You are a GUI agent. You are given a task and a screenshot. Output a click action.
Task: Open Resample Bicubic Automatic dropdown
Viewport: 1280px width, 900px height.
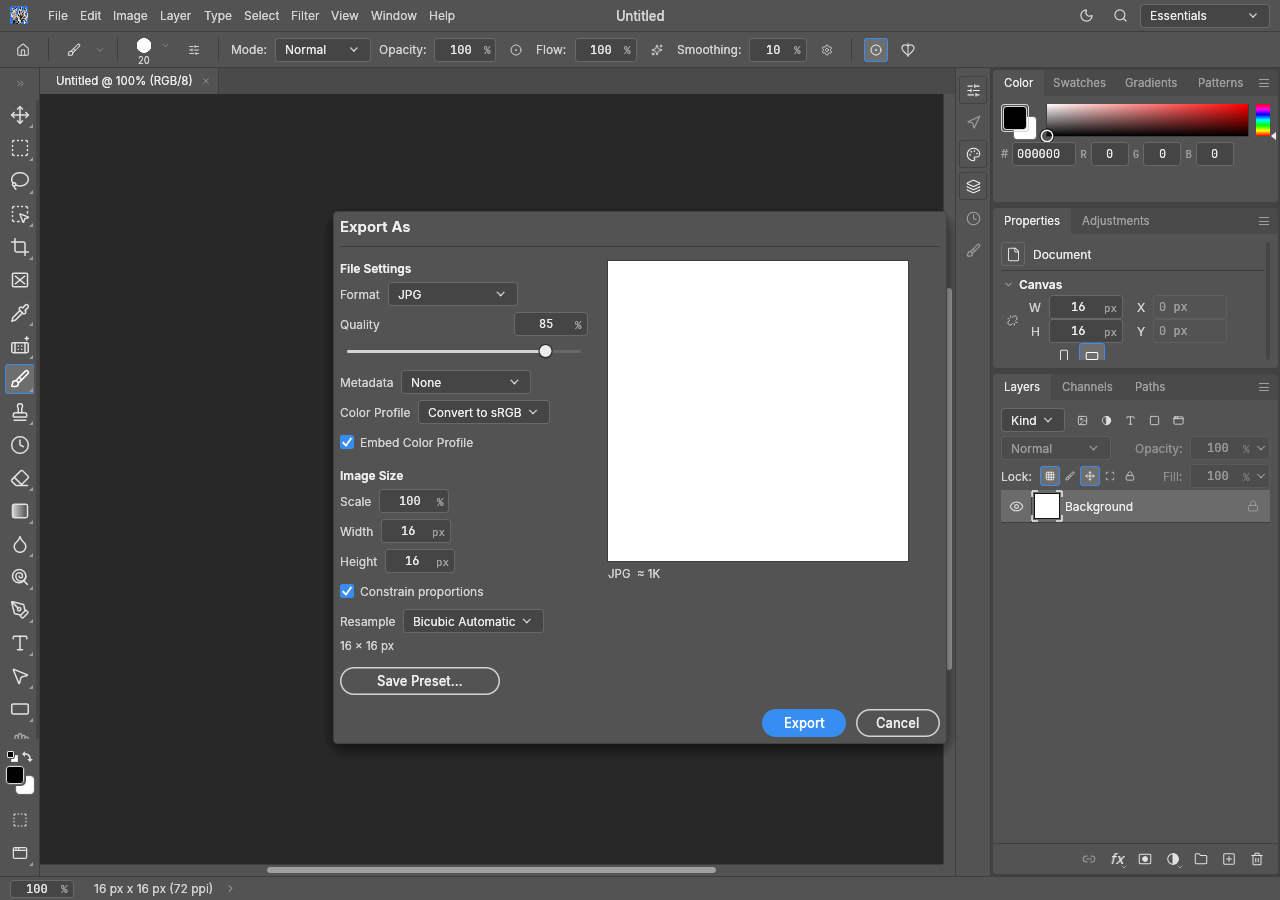pos(473,621)
